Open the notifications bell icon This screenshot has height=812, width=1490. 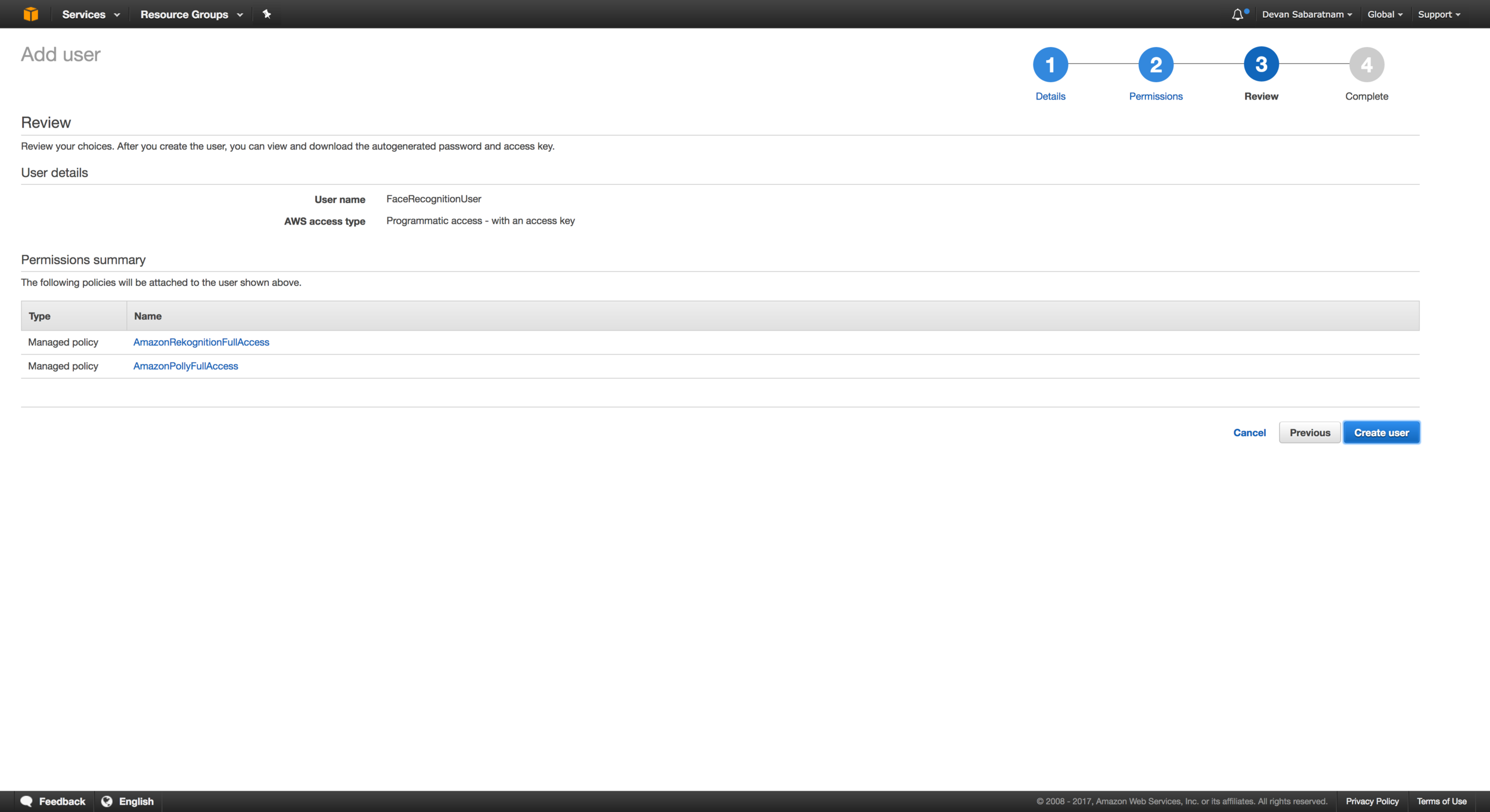[x=1238, y=14]
